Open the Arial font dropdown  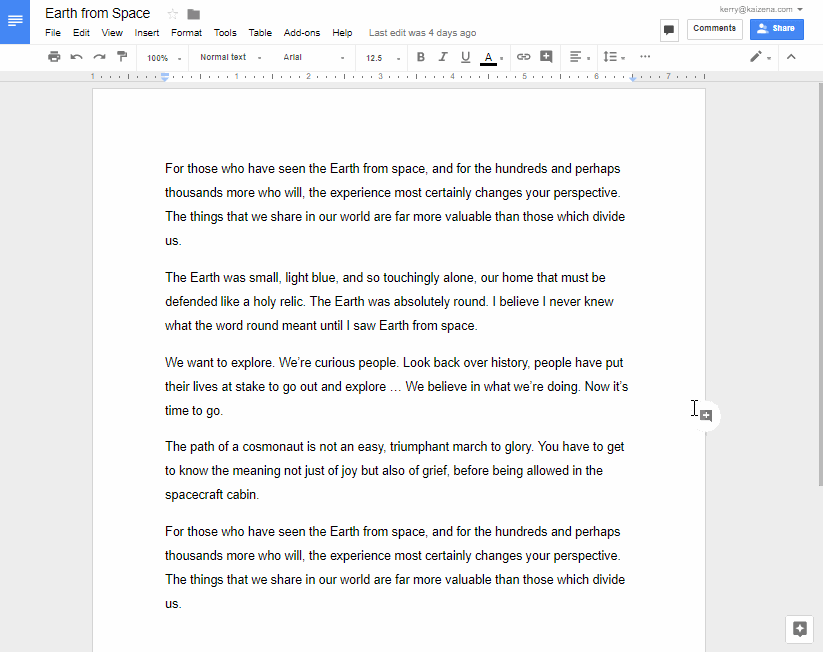(314, 57)
